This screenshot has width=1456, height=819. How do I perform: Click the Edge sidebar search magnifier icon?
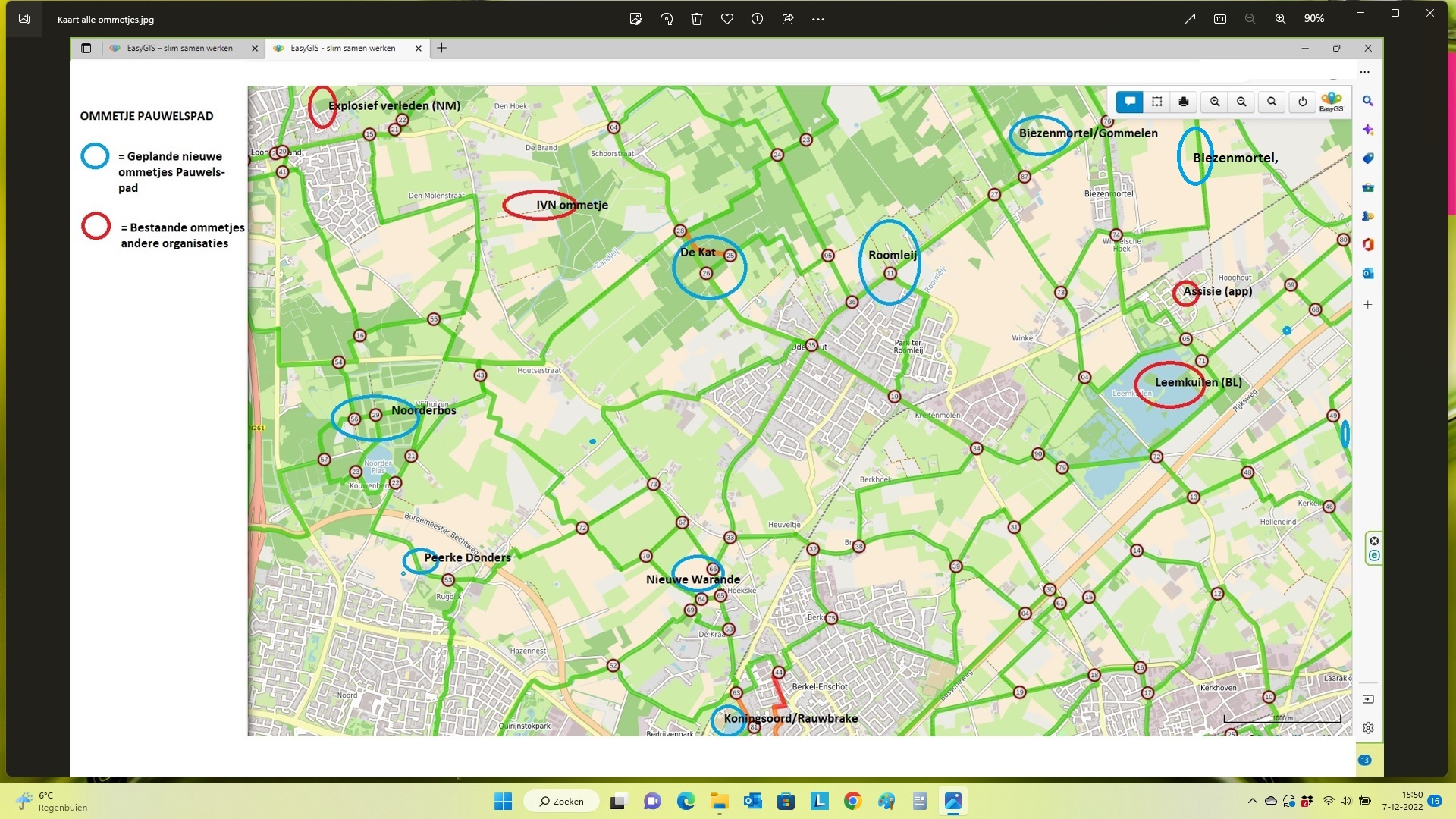point(1368,101)
